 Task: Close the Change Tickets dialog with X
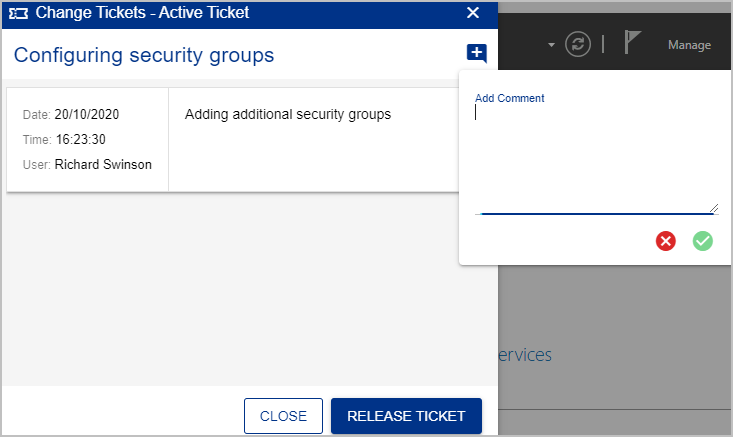pos(473,13)
